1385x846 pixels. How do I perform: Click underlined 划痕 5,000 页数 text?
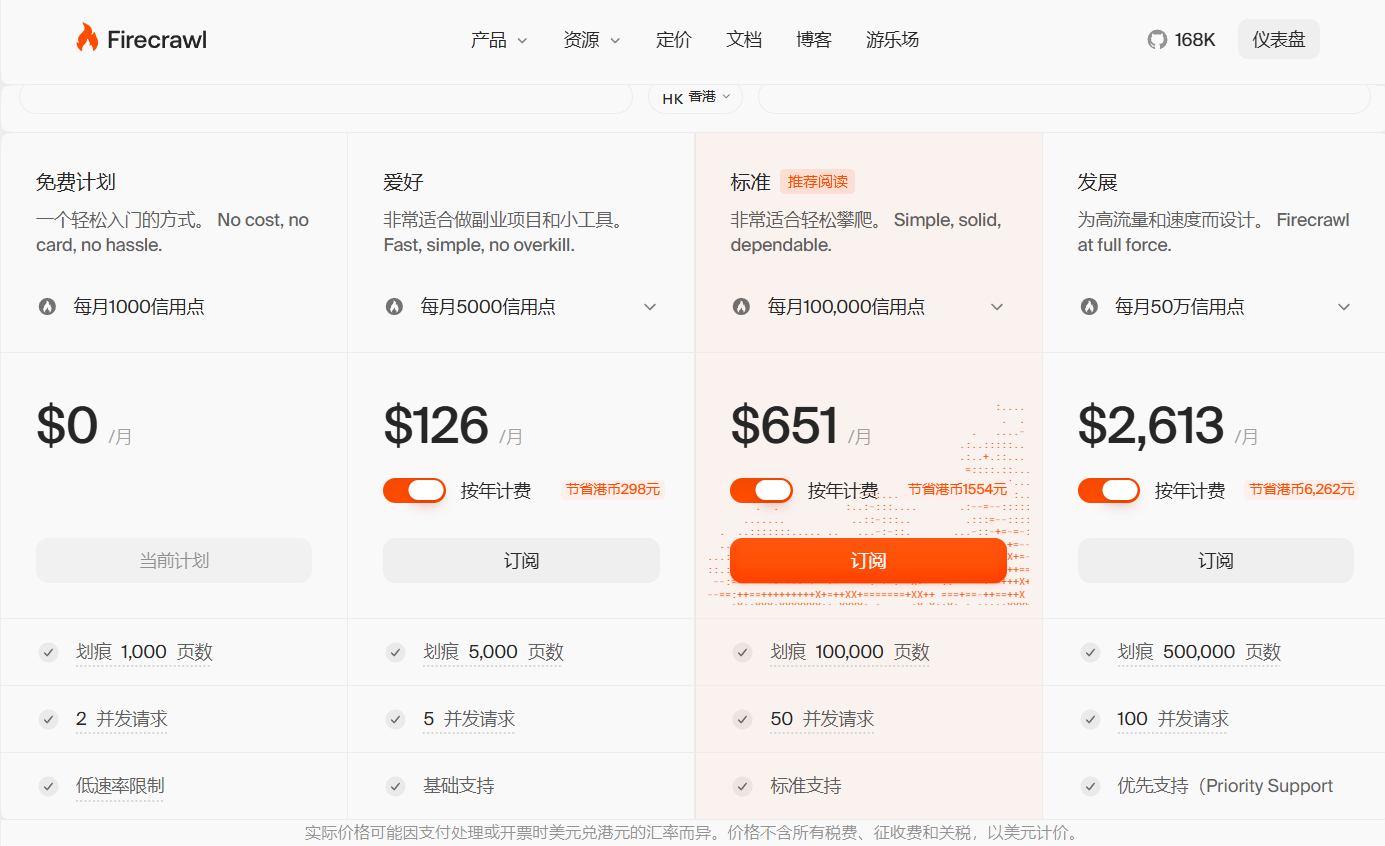point(494,653)
